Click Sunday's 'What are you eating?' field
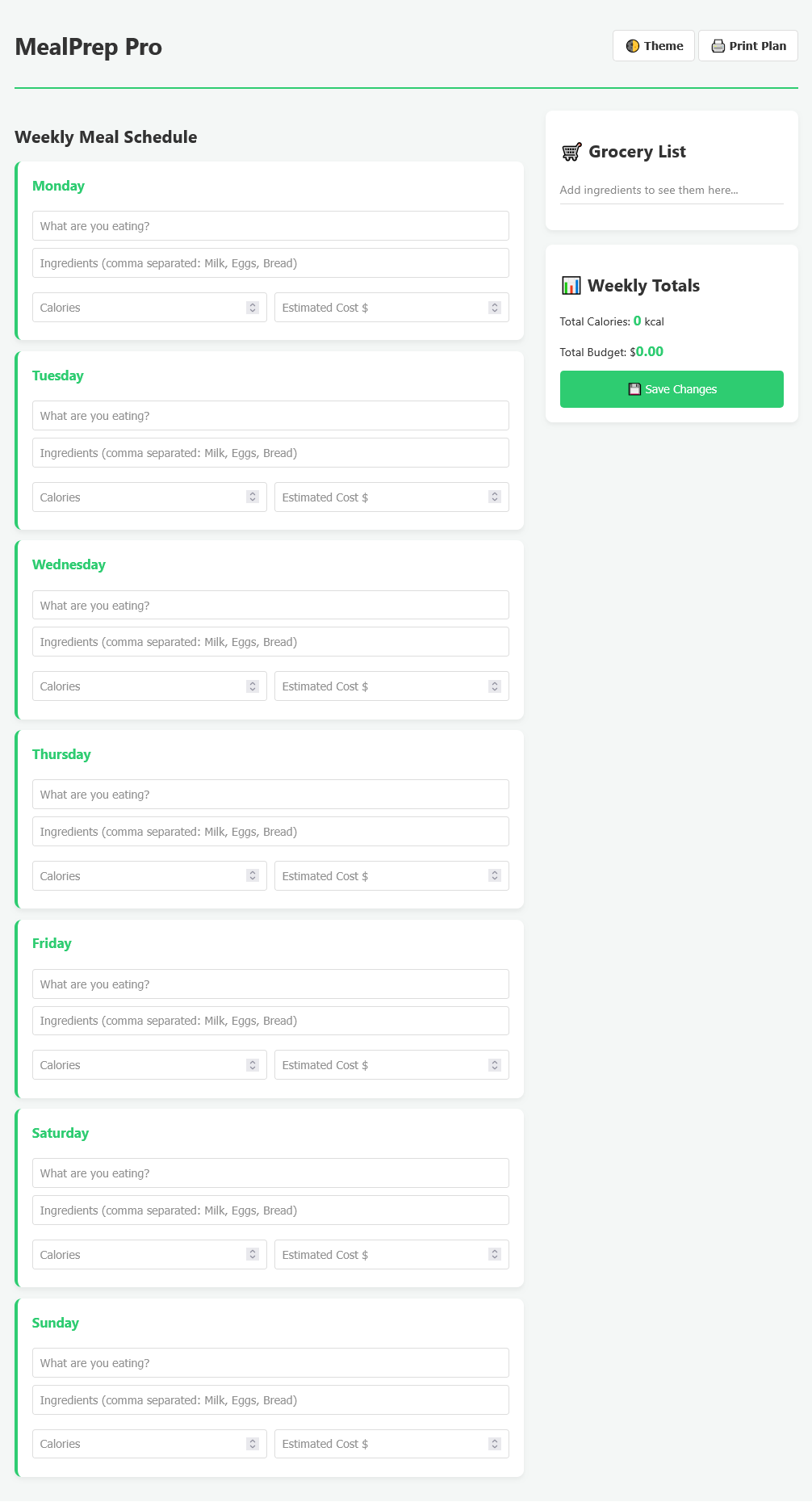The image size is (812, 1502). click(x=270, y=1363)
